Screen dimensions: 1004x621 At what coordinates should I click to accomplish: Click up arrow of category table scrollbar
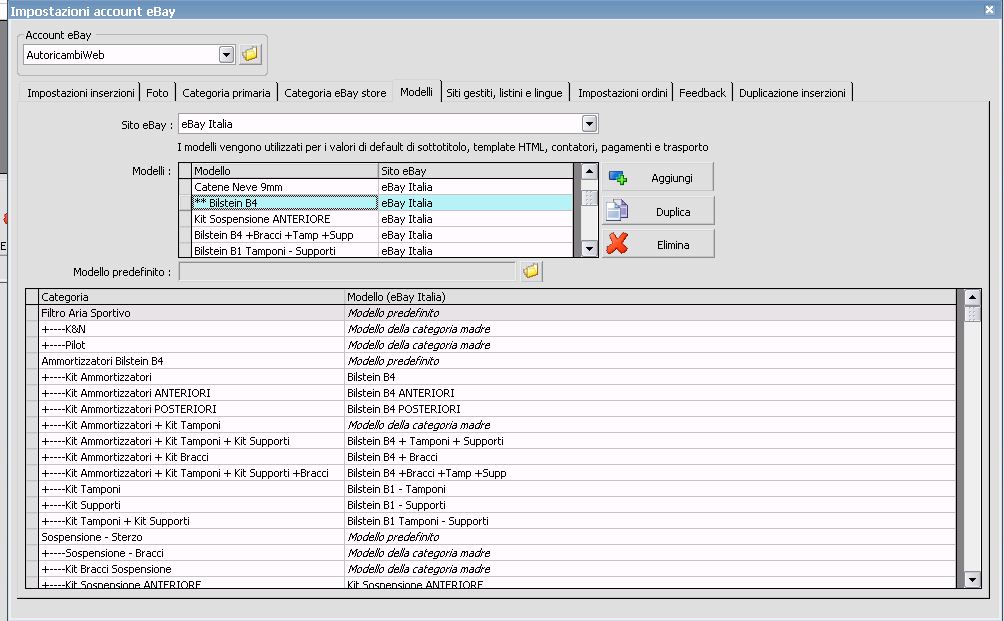coord(972,297)
